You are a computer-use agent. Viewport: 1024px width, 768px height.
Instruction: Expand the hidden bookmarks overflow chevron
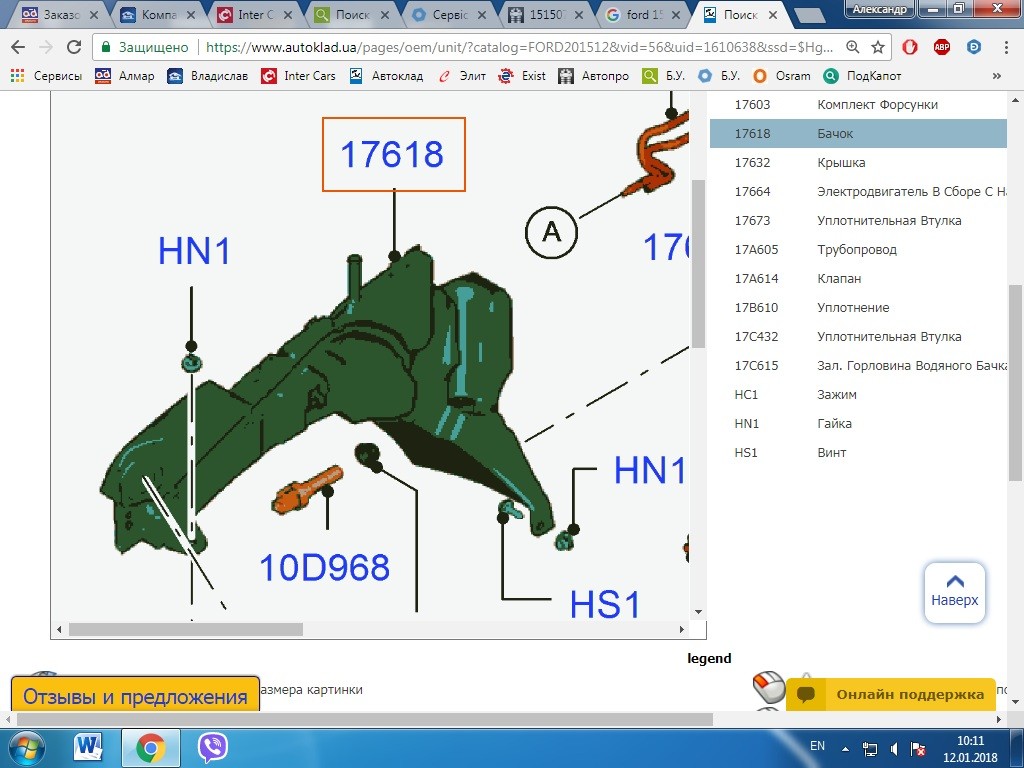997,76
